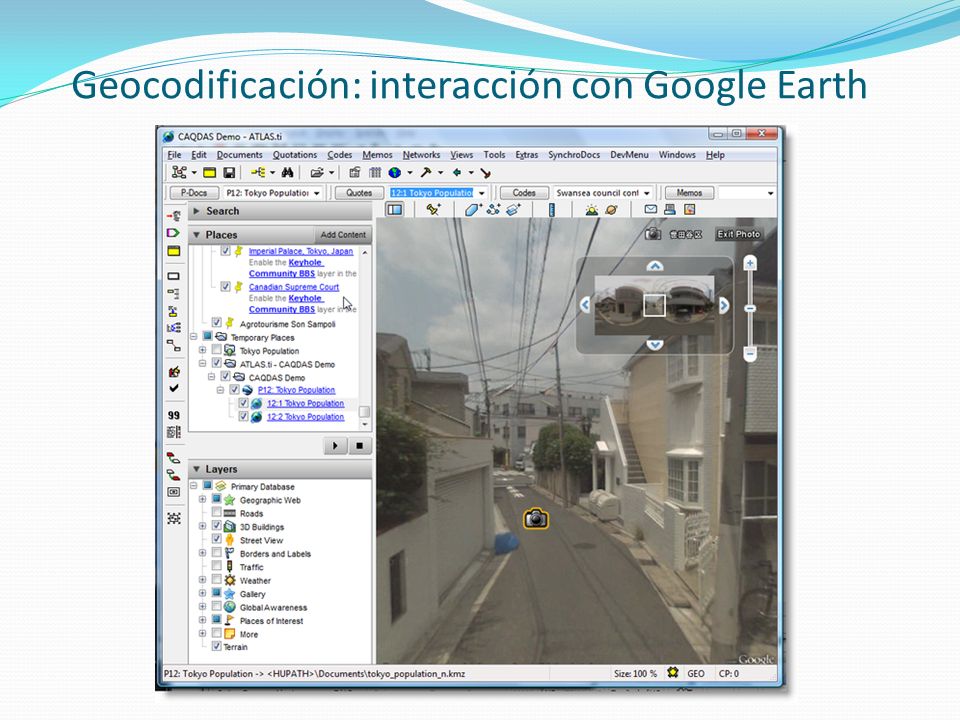Click the email envelope icon
This screenshot has width=960, height=720.
coord(651,209)
